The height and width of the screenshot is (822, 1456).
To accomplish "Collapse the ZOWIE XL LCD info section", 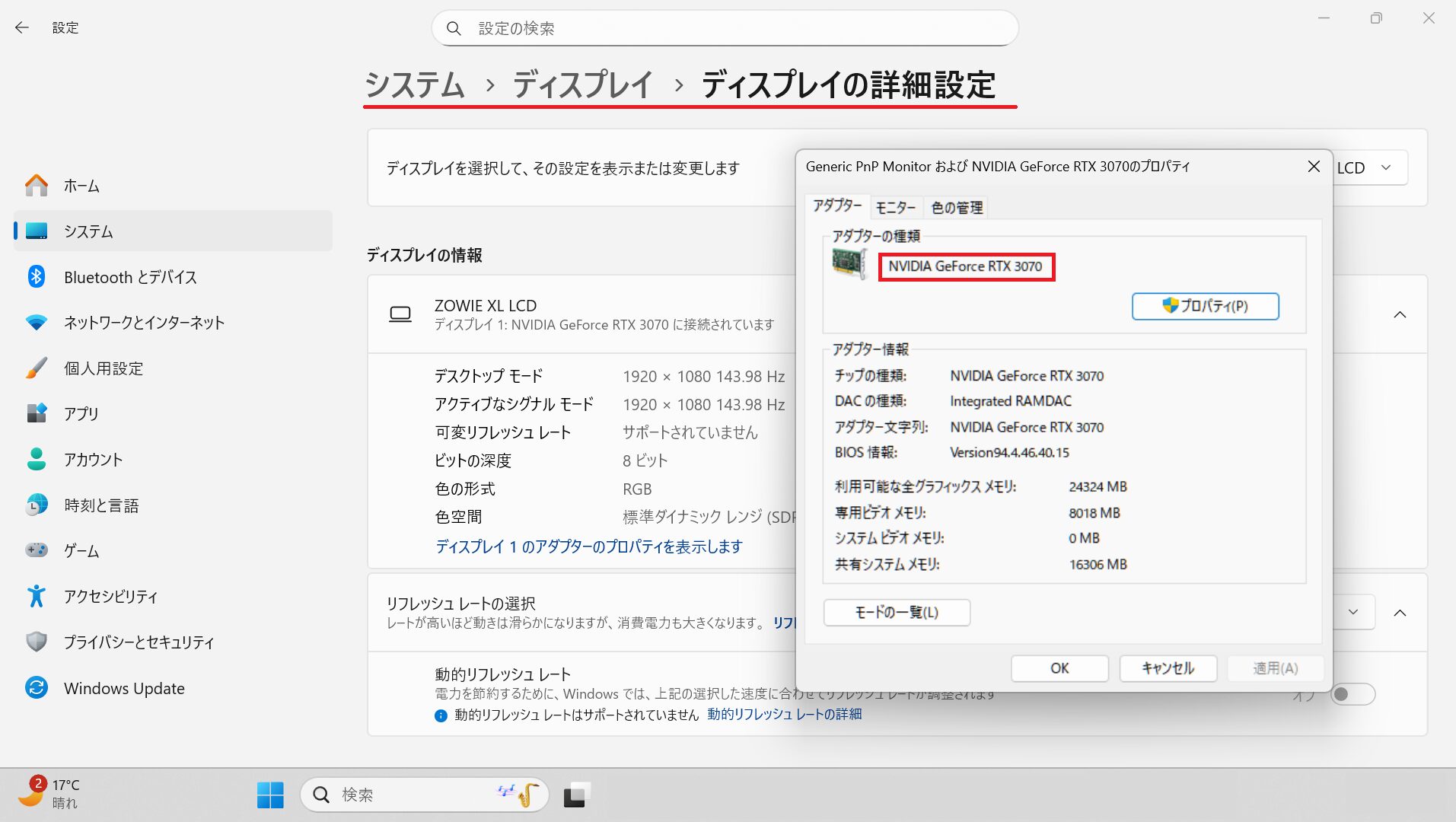I will tap(1400, 315).
